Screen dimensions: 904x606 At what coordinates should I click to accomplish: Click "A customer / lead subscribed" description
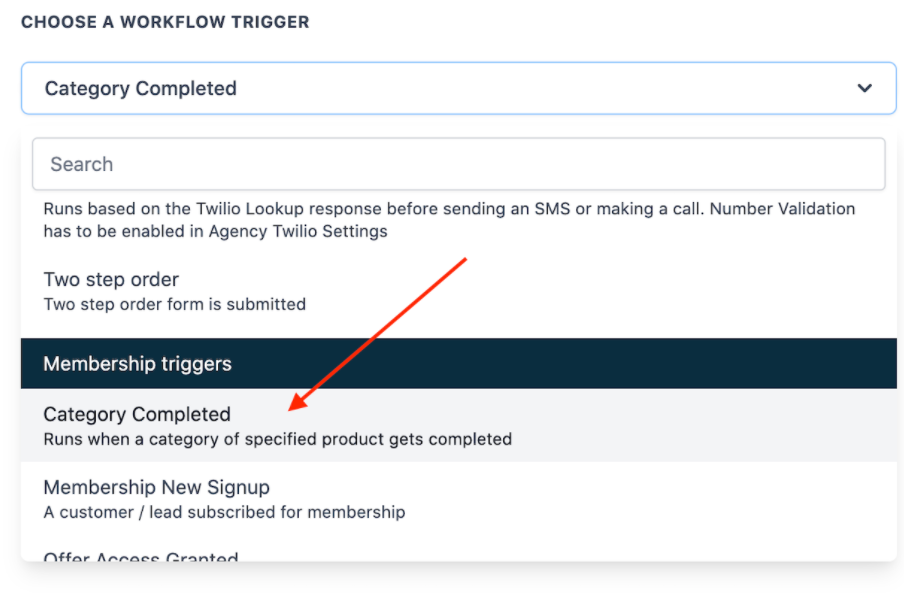224,512
